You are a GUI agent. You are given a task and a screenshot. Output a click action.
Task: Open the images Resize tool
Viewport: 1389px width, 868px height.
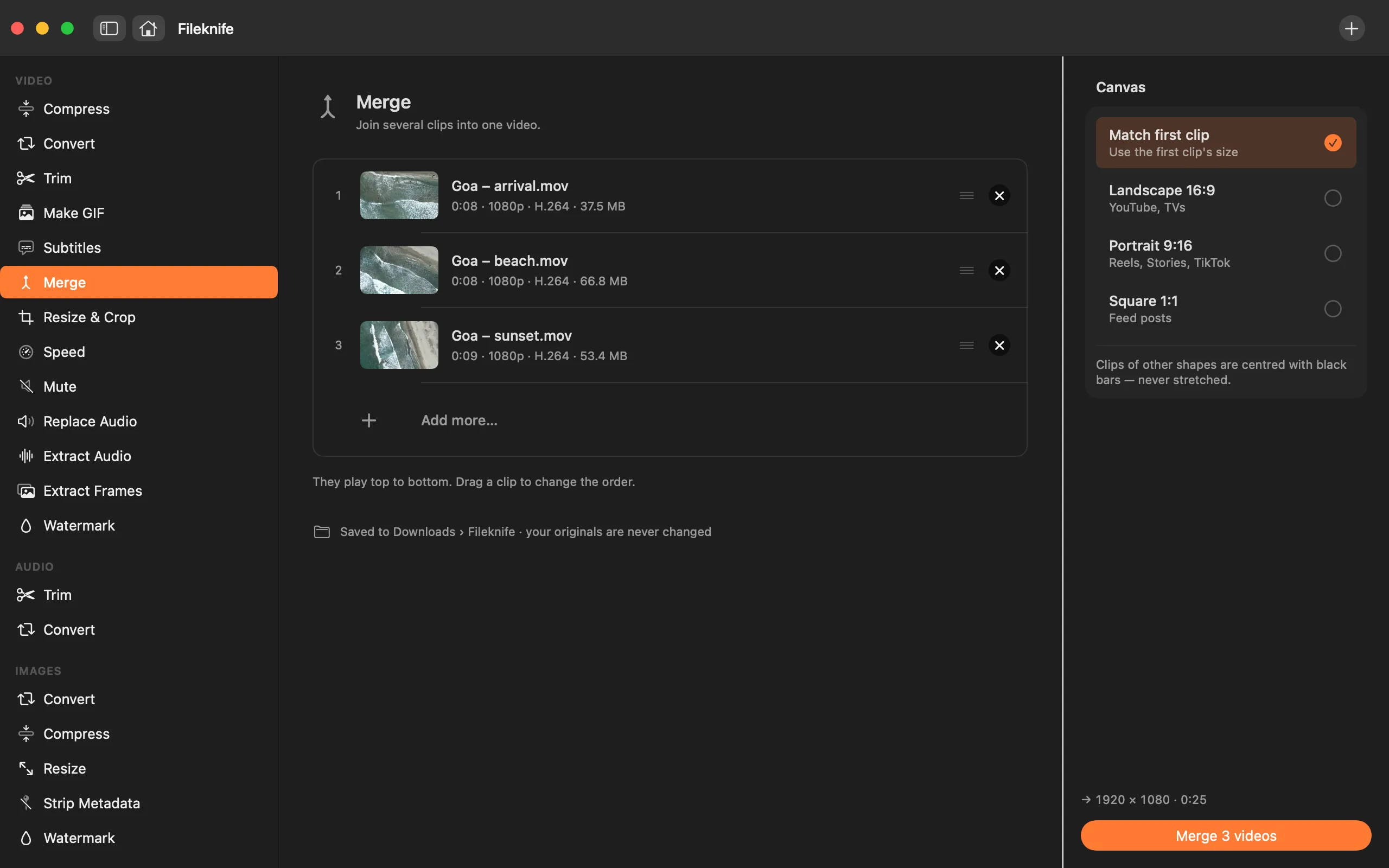(x=139, y=768)
